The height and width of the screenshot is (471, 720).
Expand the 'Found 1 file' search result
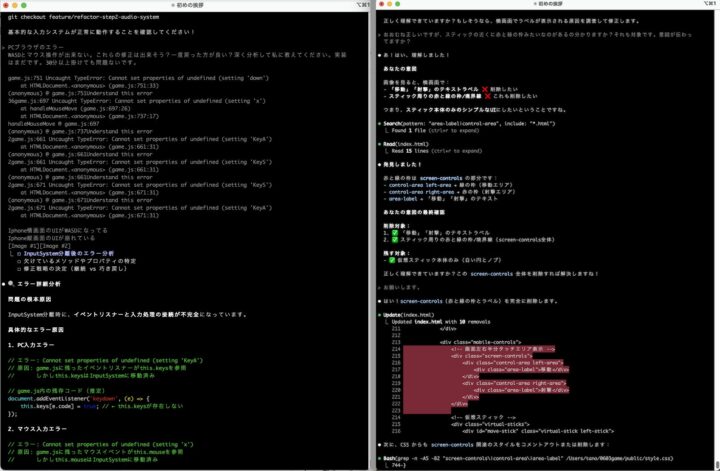pyautogui.click(x=435, y=130)
